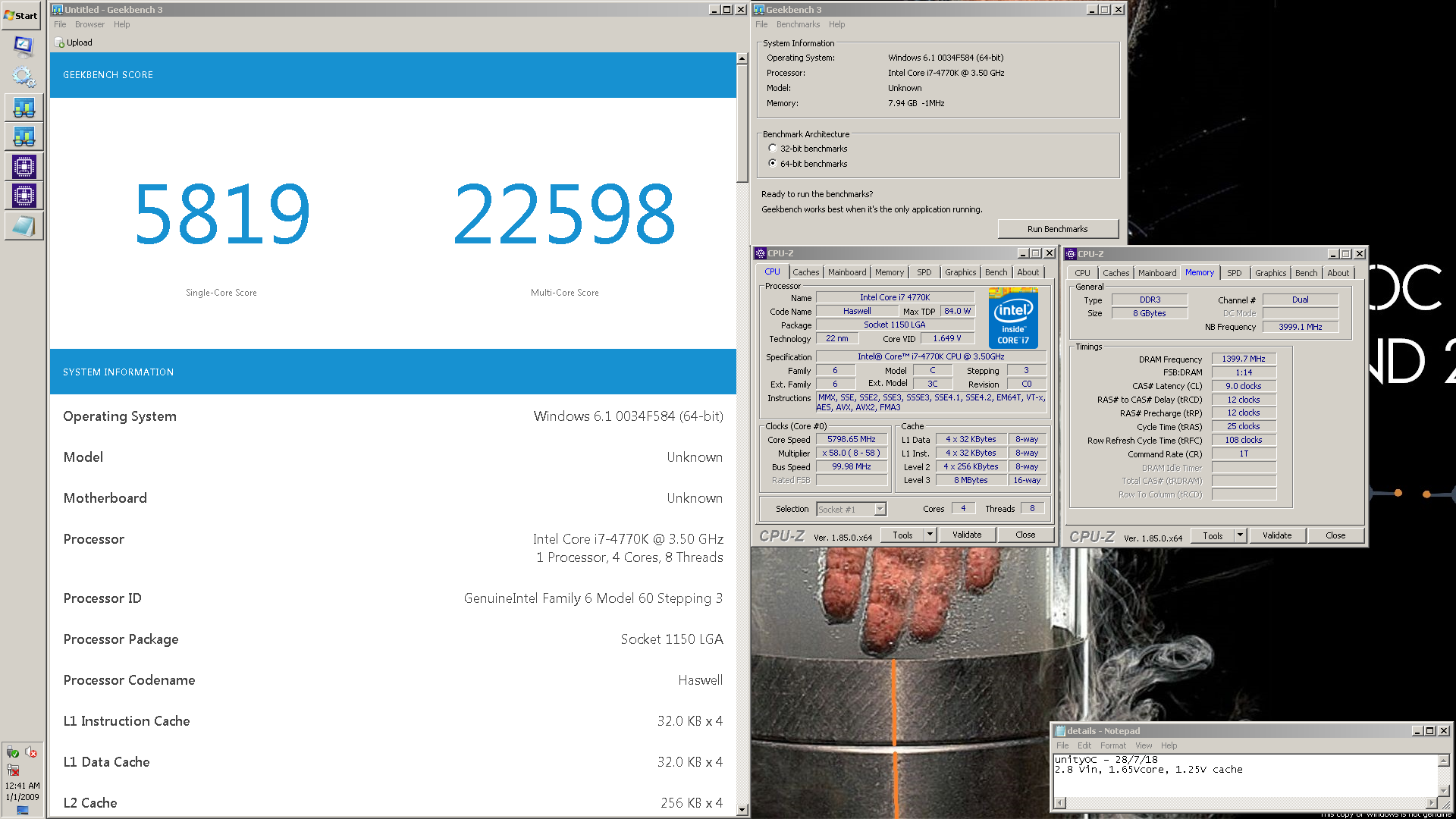Click scroll-up arrow of Geekbench results scrollbar
The width and height of the screenshot is (1456, 819).
coord(742,58)
